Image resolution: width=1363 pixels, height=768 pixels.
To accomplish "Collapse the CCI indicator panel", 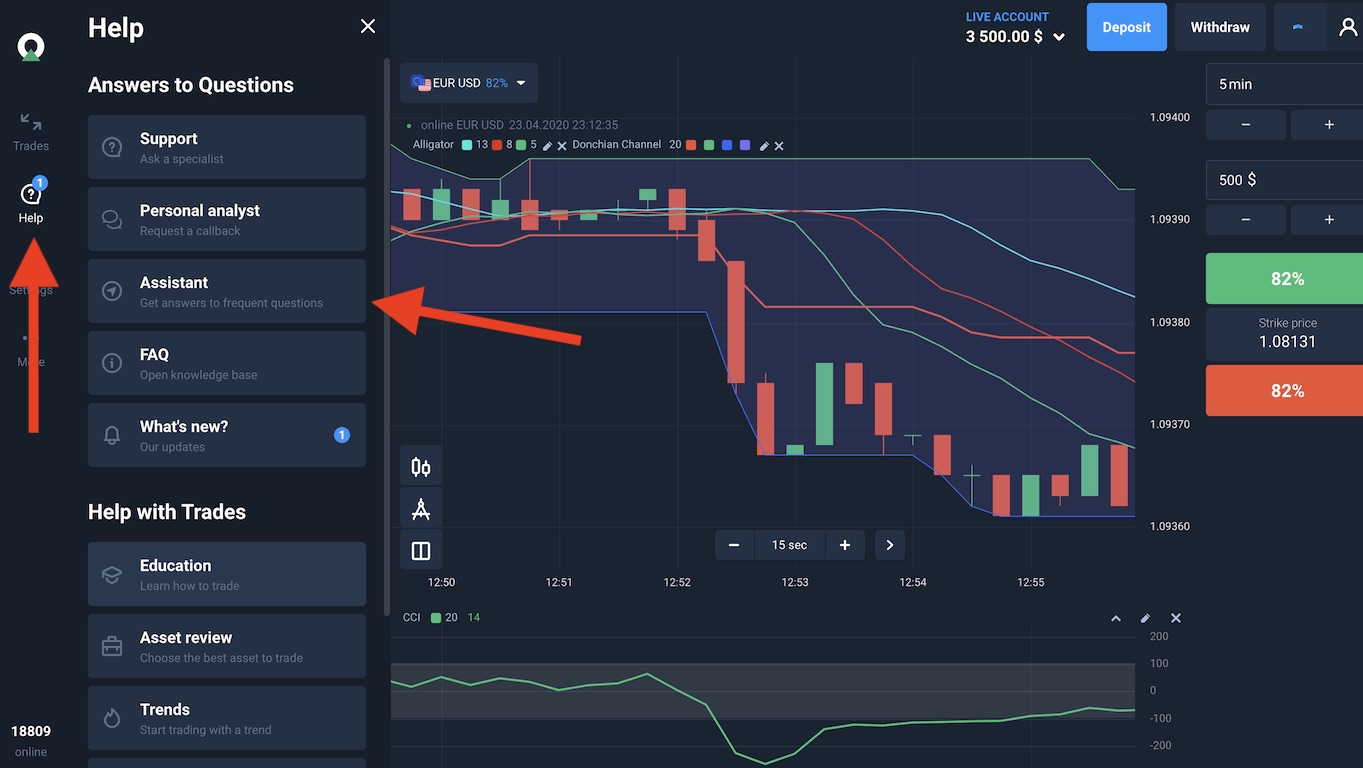I will [1116, 618].
